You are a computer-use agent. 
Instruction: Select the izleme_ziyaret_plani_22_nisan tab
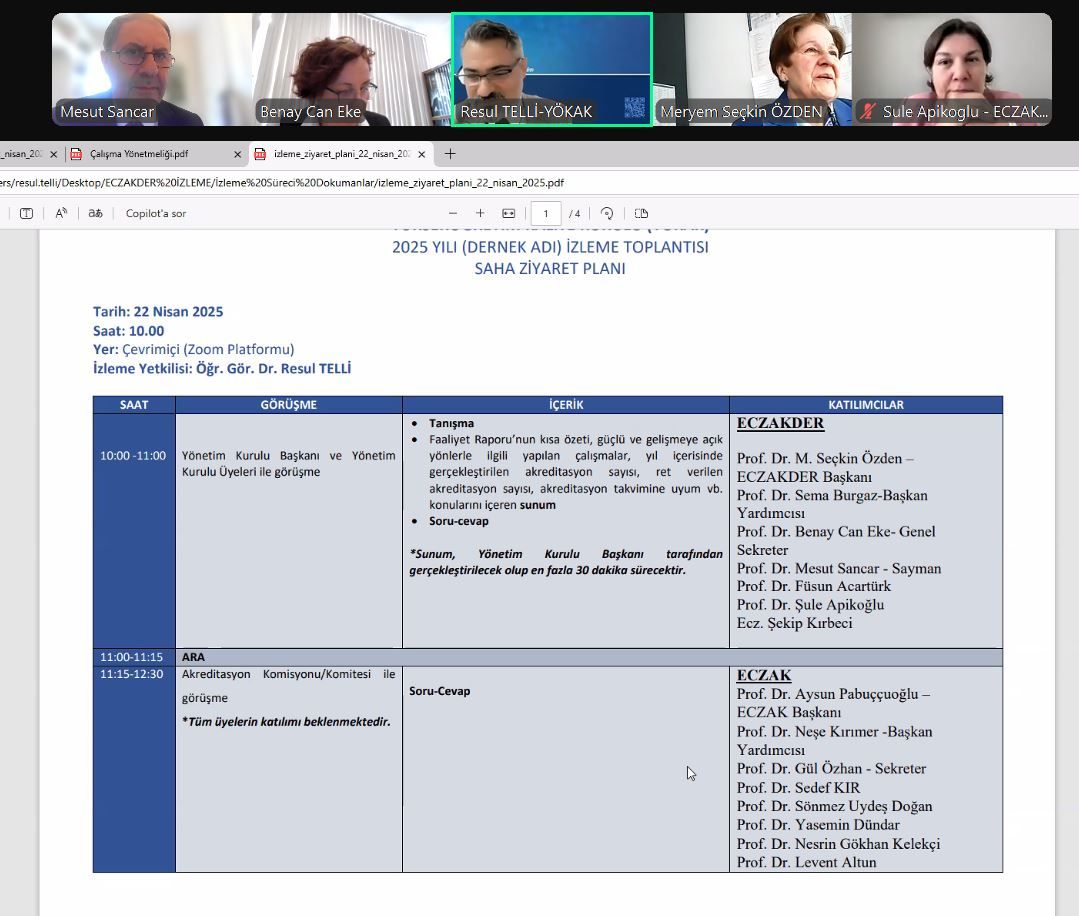pos(342,154)
